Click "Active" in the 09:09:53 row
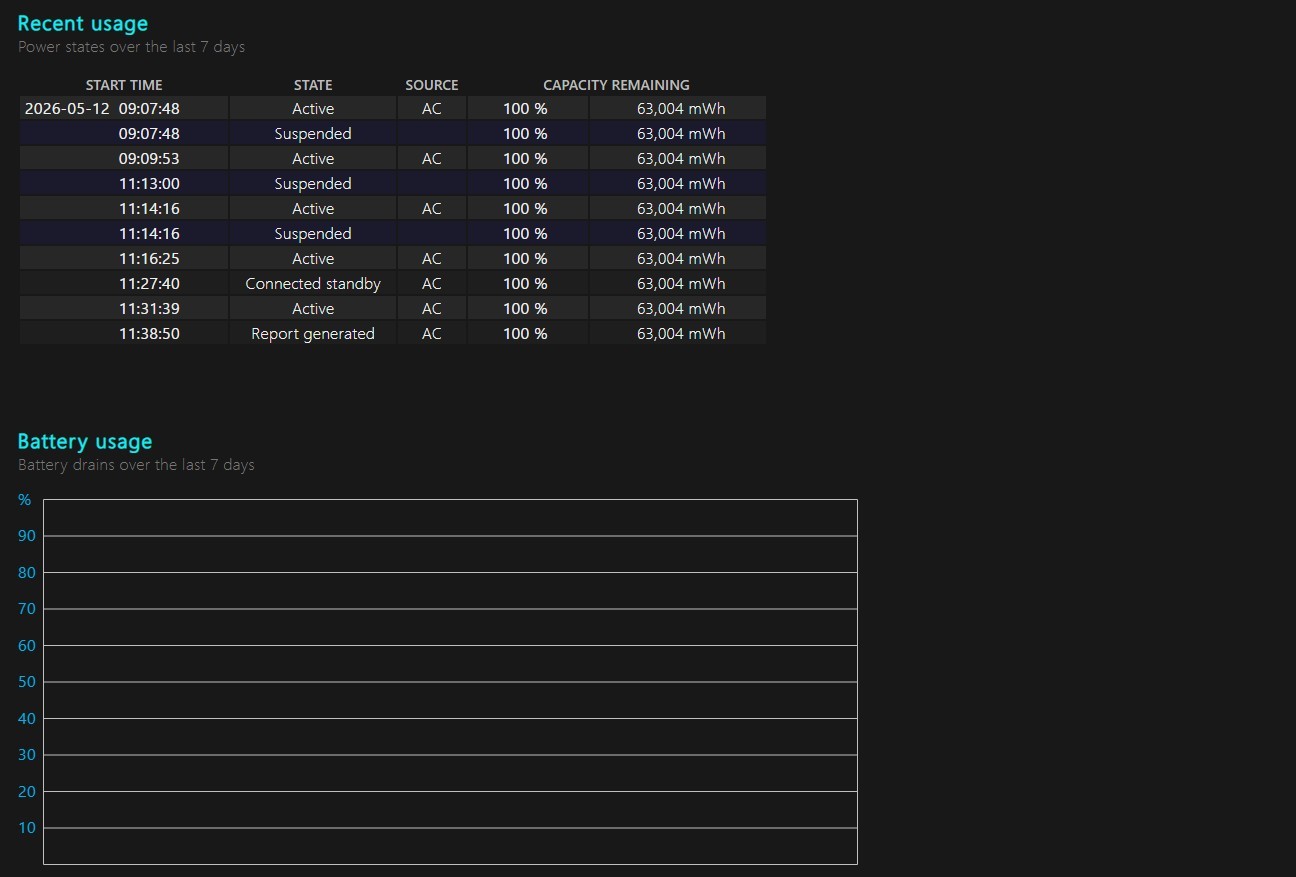This screenshot has height=877, width=1296. point(313,159)
